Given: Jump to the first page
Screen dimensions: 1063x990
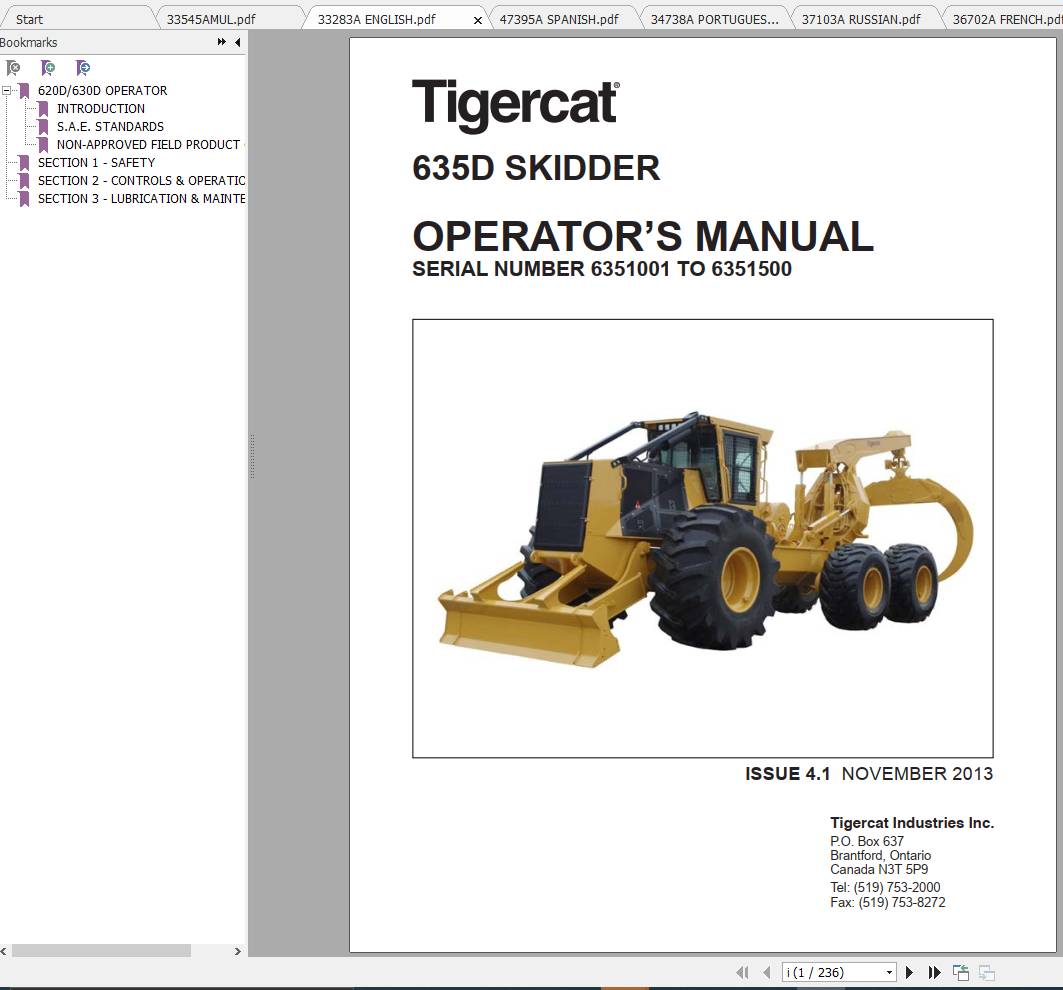Looking at the screenshot, I should 743,972.
